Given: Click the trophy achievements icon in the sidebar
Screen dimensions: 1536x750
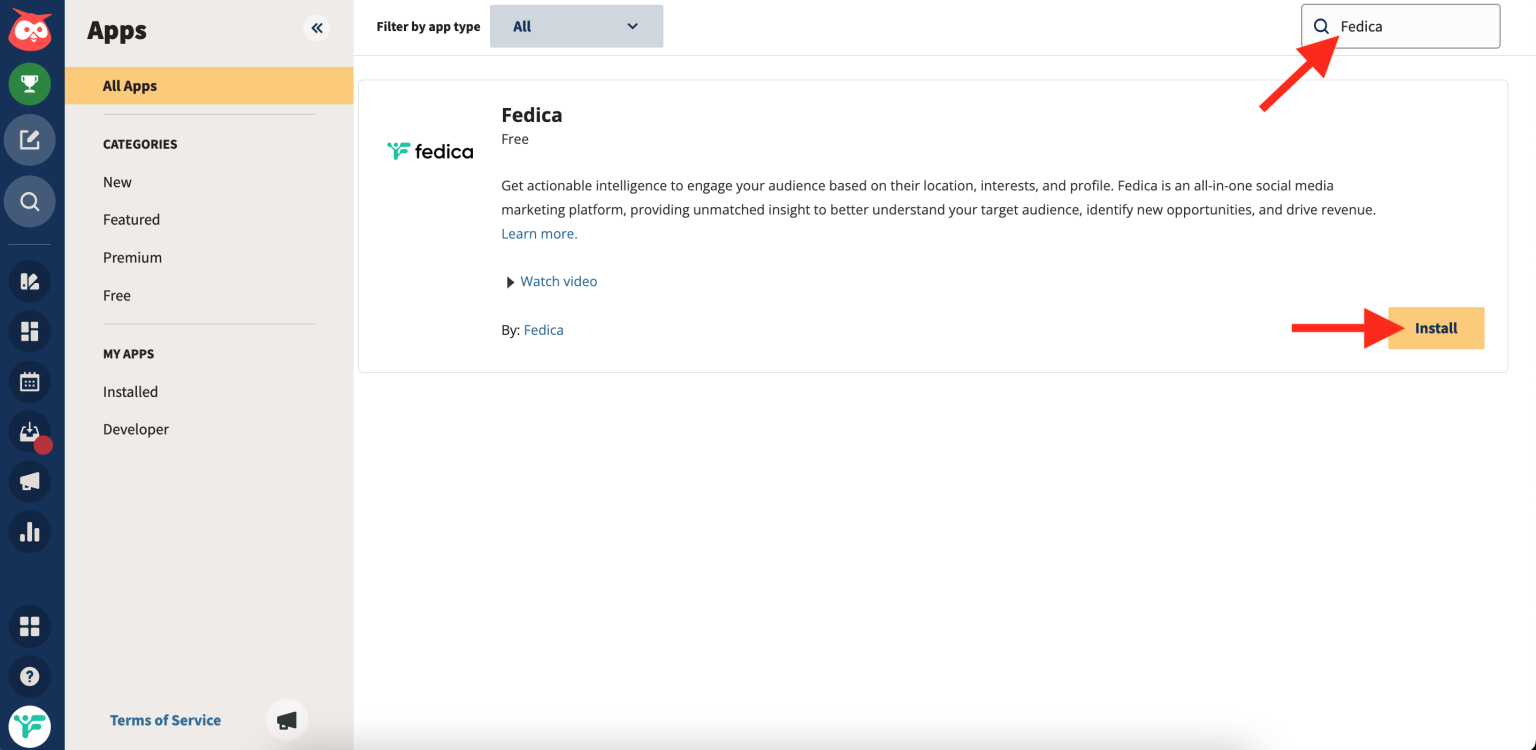Looking at the screenshot, I should [30, 84].
